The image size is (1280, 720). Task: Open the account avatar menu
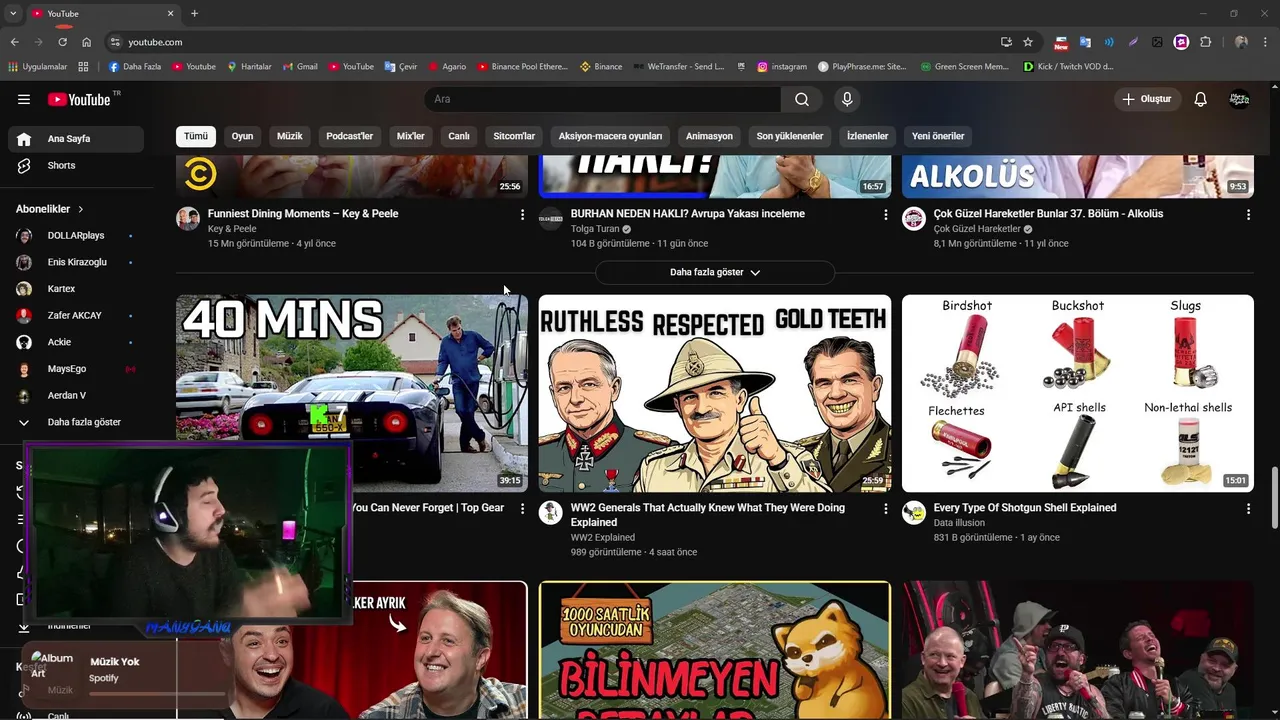tap(1240, 99)
